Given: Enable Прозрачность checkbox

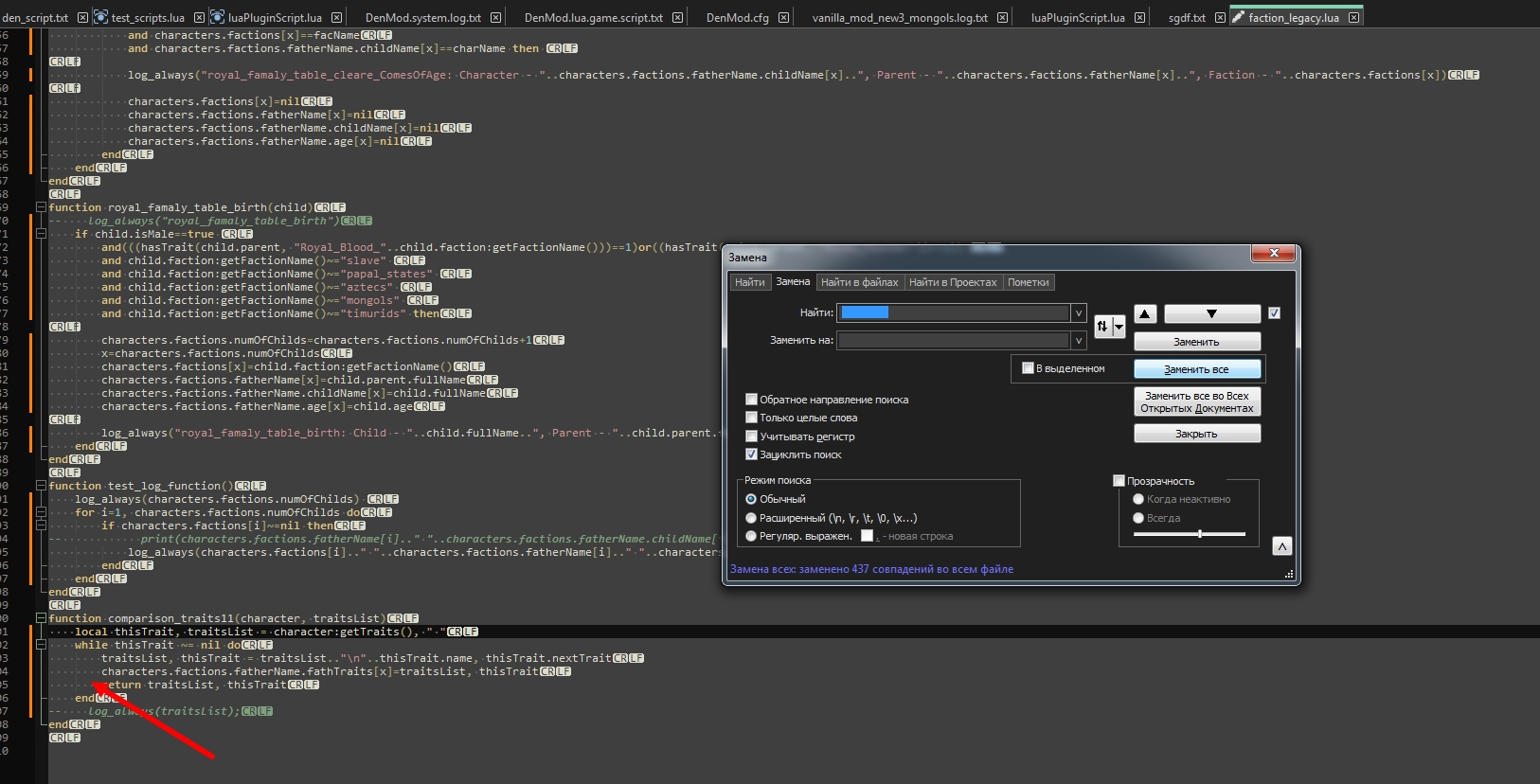Looking at the screenshot, I should pyautogui.click(x=1119, y=481).
